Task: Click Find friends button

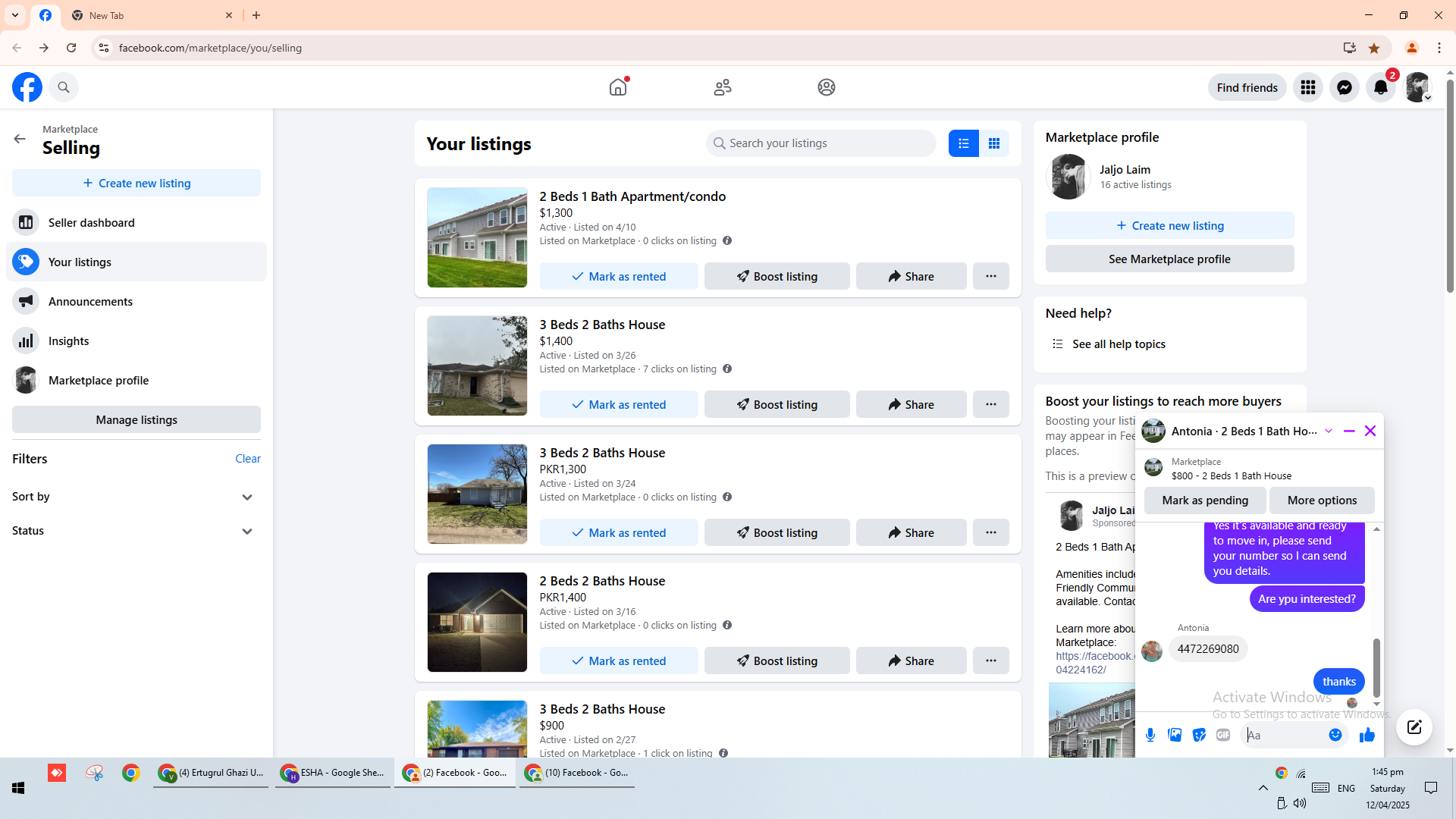Action: [x=1247, y=87]
